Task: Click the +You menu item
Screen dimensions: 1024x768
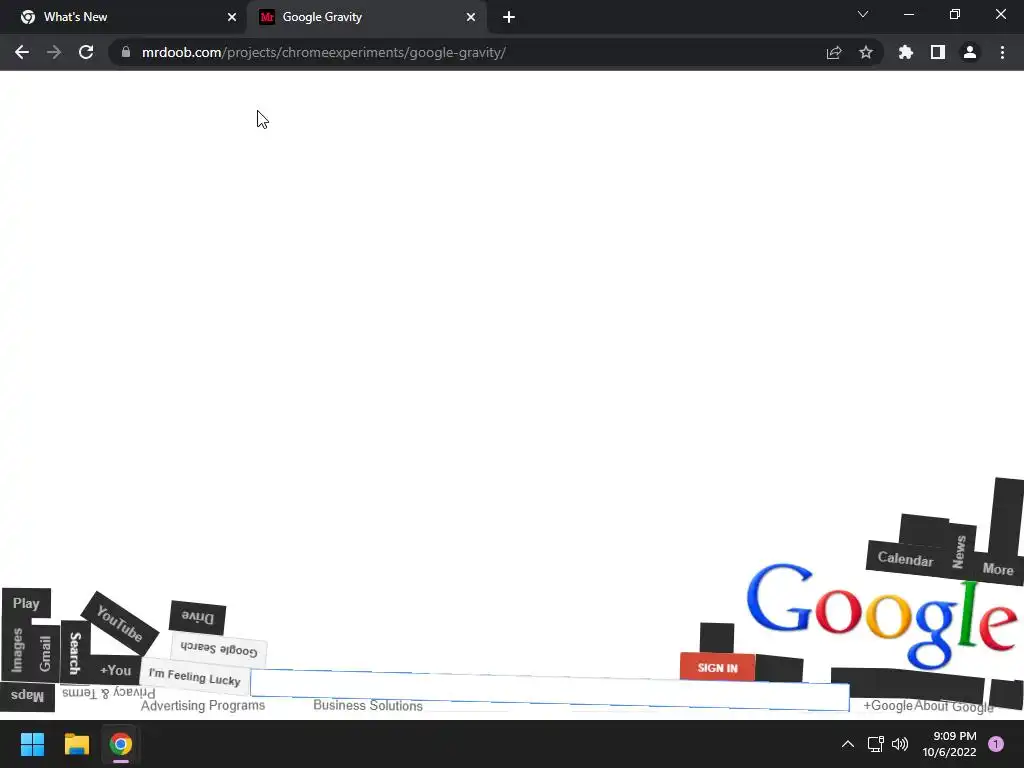Action: 116,669
